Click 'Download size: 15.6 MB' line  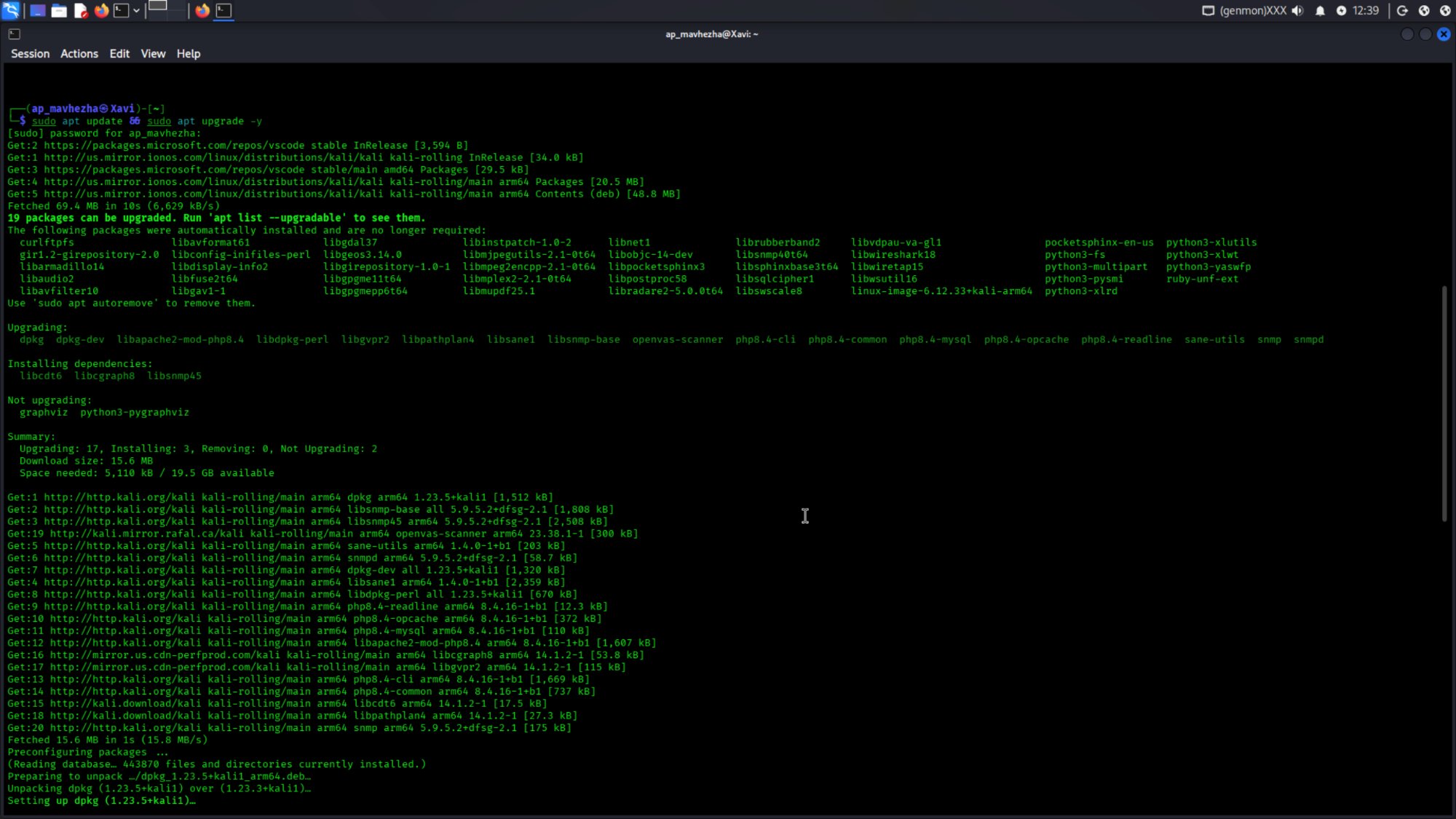pyautogui.click(x=86, y=461)
